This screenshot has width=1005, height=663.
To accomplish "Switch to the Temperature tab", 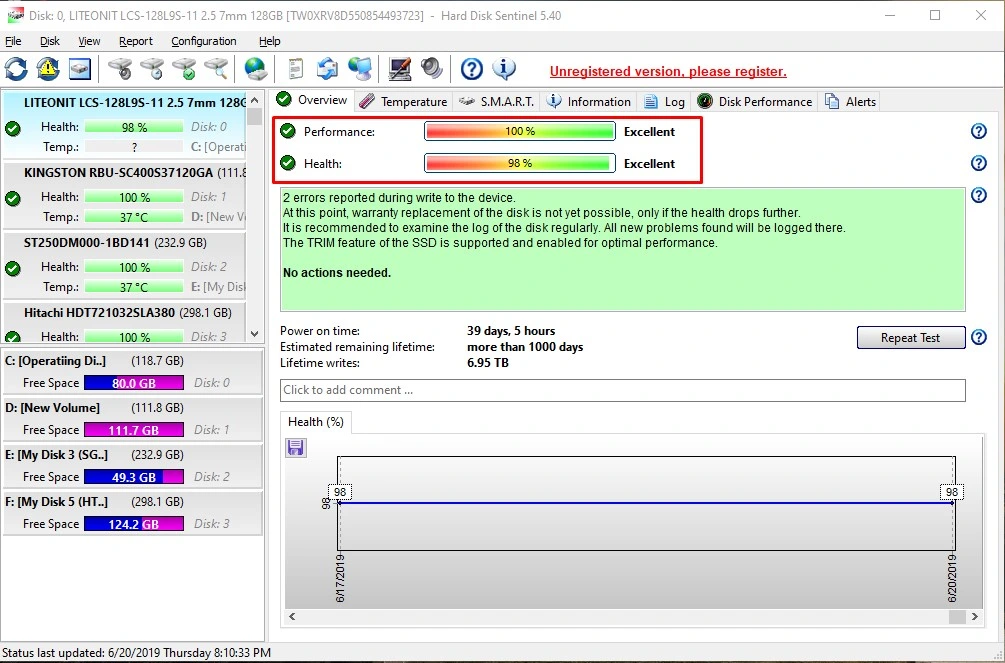I will 403,101.
